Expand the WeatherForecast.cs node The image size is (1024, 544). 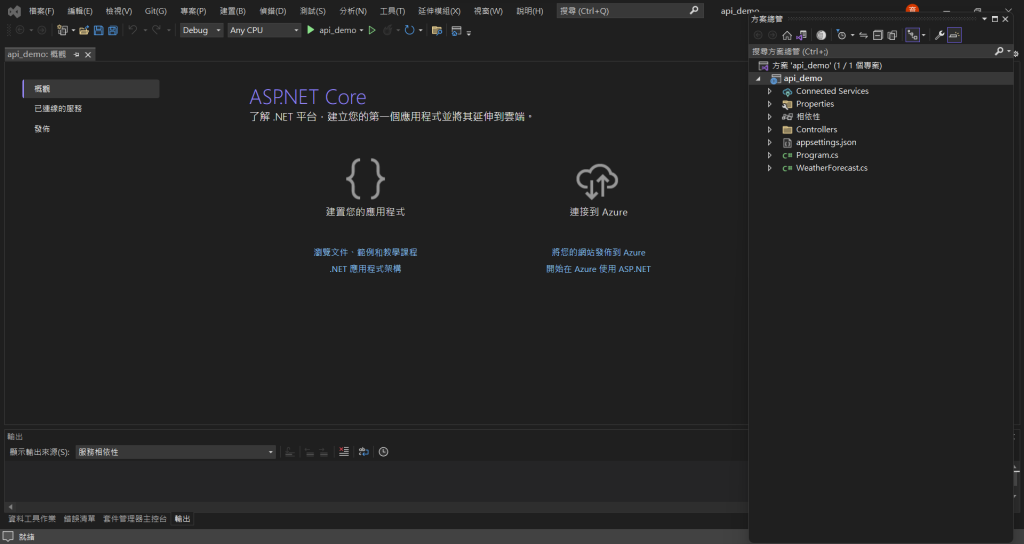(770, 168)
